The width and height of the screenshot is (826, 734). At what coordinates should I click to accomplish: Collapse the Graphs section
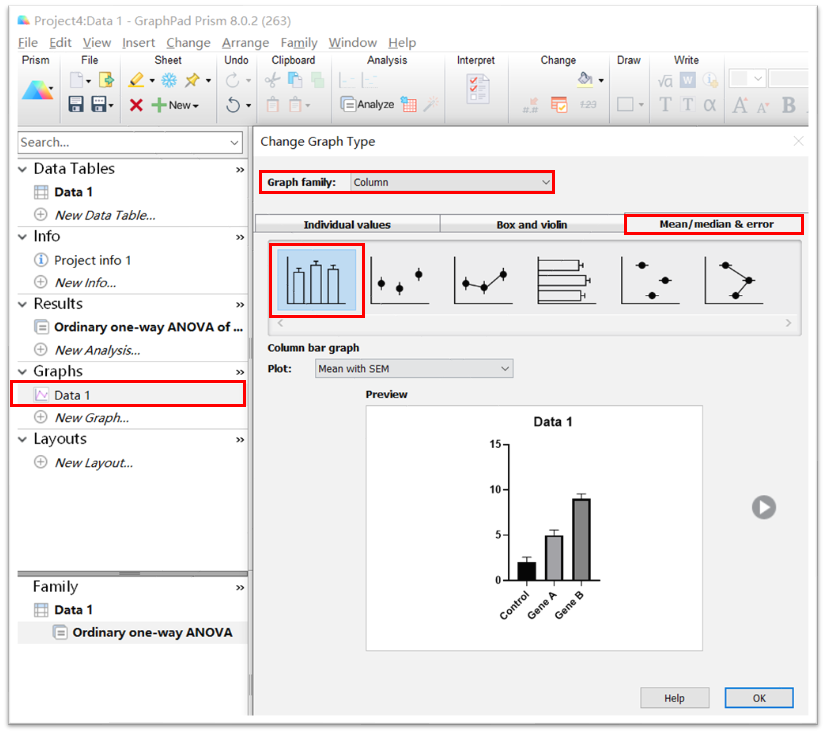click(x=22, y=371)
